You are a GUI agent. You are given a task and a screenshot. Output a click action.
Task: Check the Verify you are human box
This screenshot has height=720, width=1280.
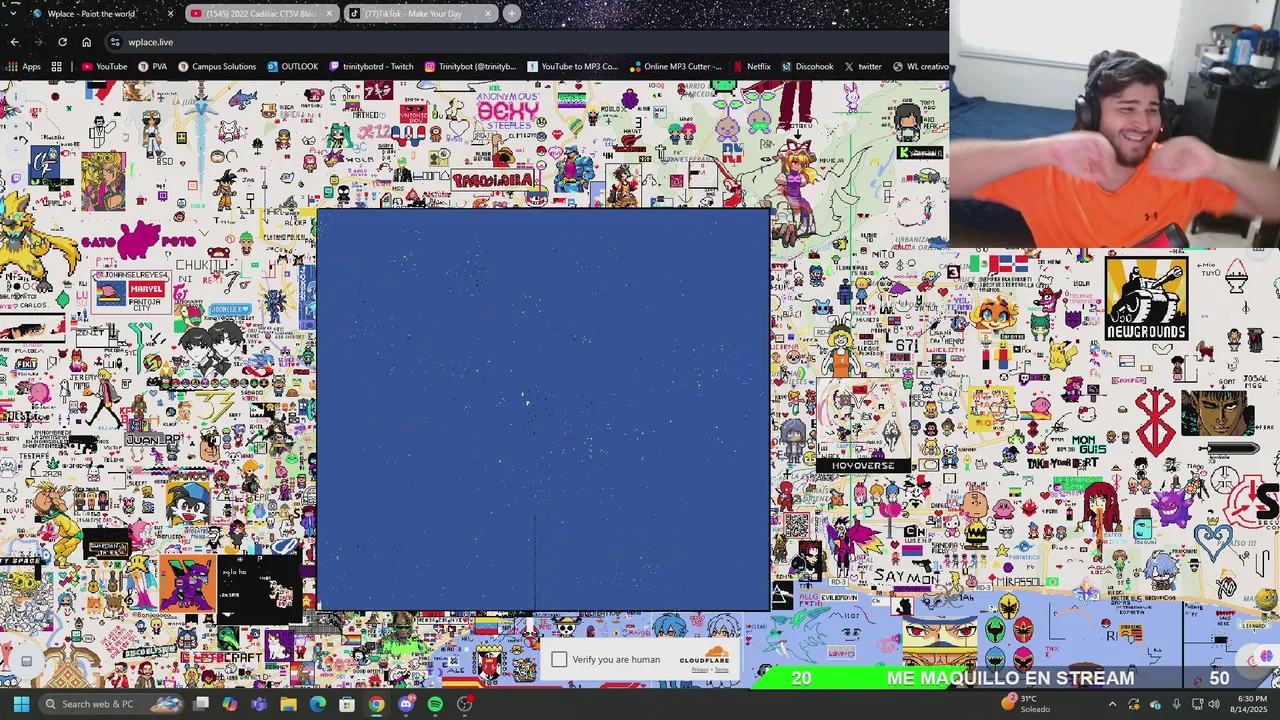tap(559, 659)
